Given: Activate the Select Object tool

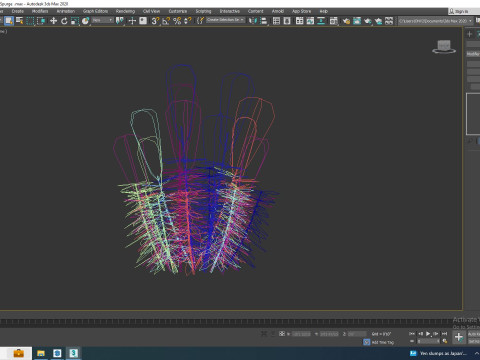Looking at the screenshot, I should click(x=9, y=21).
